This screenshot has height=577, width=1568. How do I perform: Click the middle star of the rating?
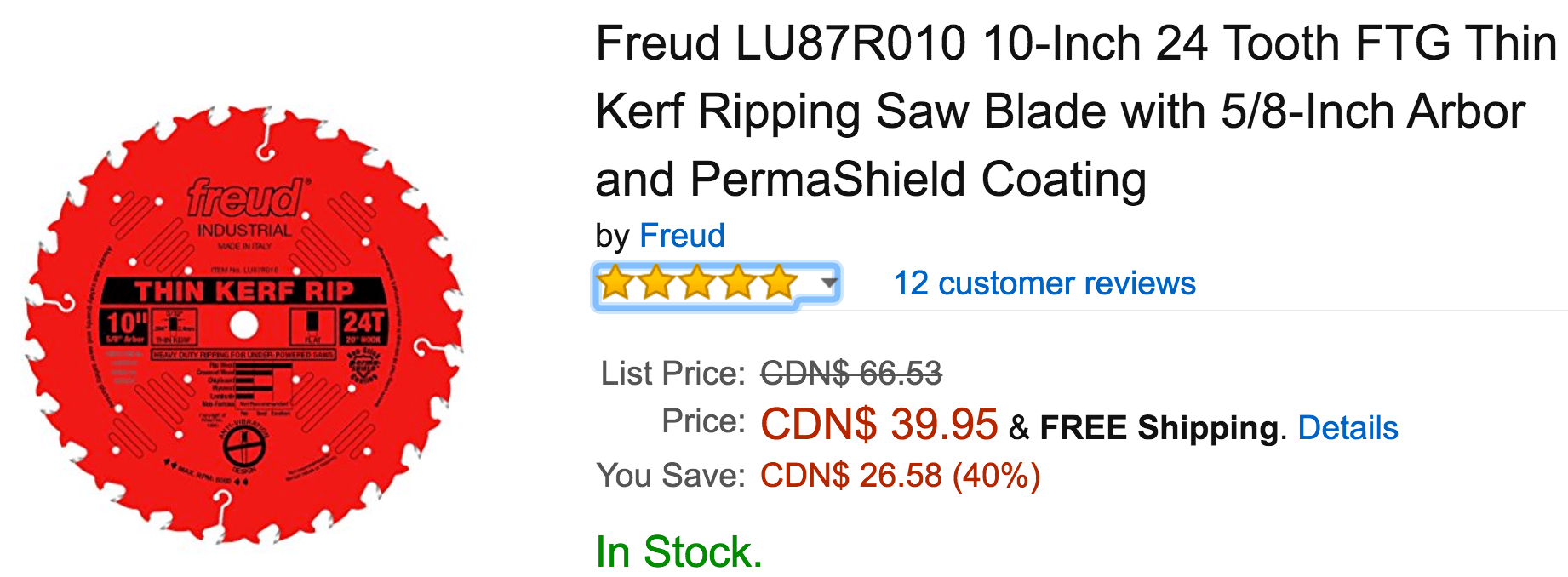click(696, 283)
